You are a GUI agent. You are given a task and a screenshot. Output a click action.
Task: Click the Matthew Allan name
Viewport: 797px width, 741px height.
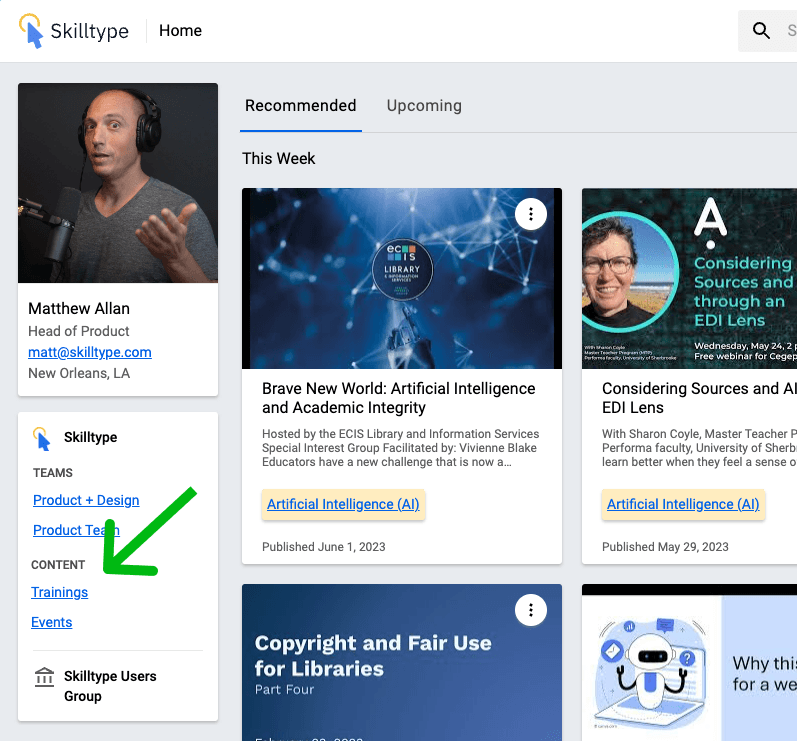[79, 308]
